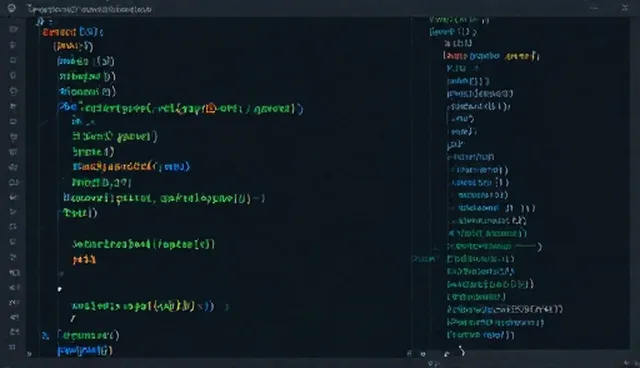Screen dimensions: 640x368
Task: Close the editor window with the X button
Action: click(x=625, y=8)
